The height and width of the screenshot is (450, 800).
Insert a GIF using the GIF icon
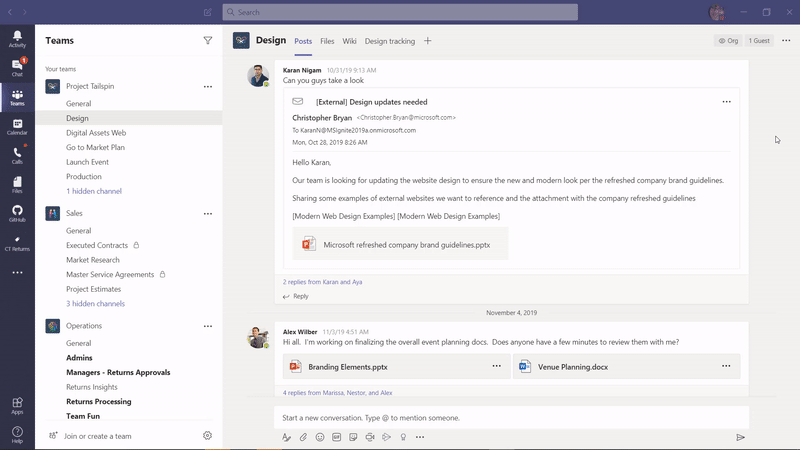(x=337, y=437)
